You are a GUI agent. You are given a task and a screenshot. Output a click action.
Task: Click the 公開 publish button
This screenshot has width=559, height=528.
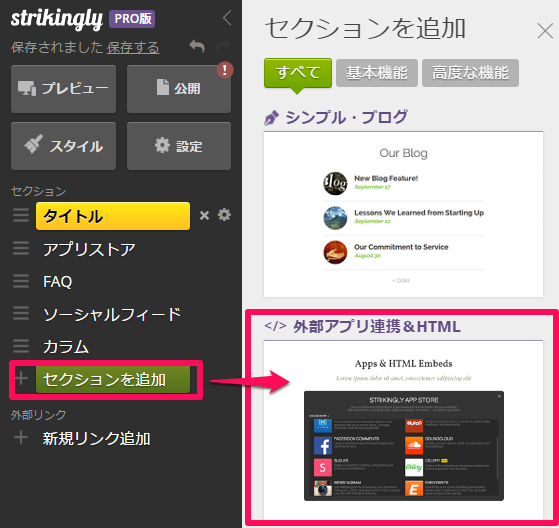(179, 89)
